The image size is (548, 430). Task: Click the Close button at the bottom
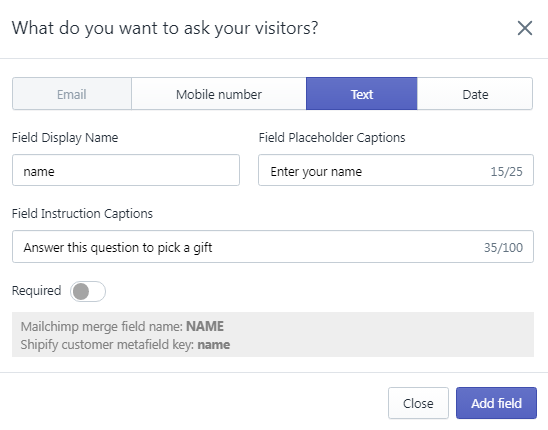point(418,403)
